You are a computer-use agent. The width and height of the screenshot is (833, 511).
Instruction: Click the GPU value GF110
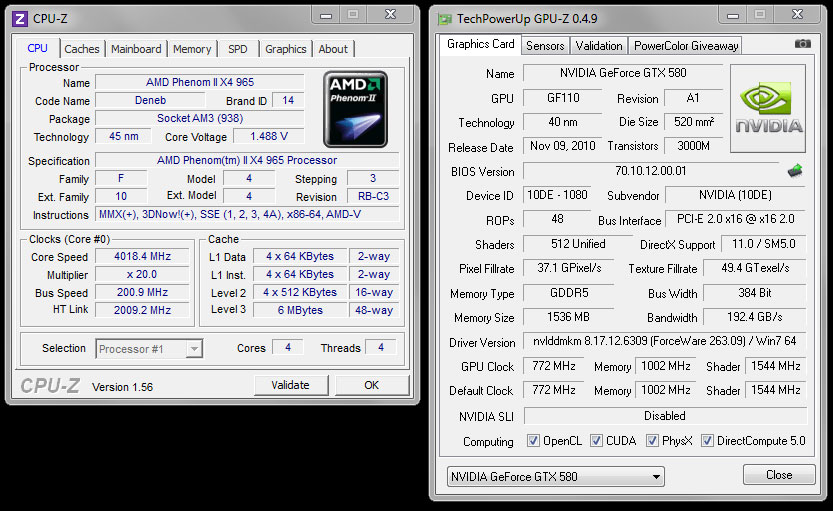(563, 98)
